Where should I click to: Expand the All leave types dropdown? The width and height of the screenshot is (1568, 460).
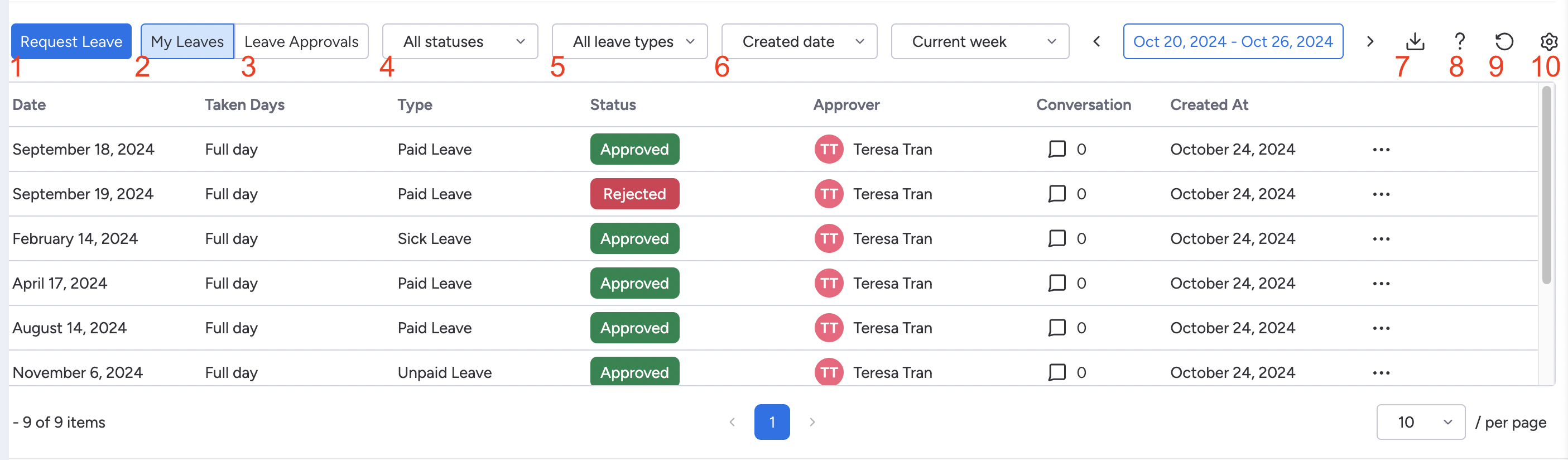coord(629,41)
